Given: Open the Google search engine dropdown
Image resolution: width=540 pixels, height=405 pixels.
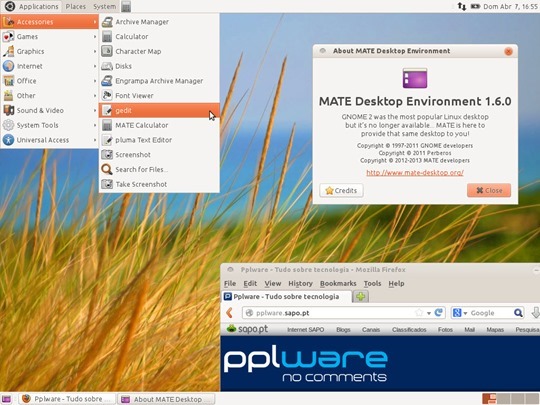Looking at the screenshot, I should point(460,313).
